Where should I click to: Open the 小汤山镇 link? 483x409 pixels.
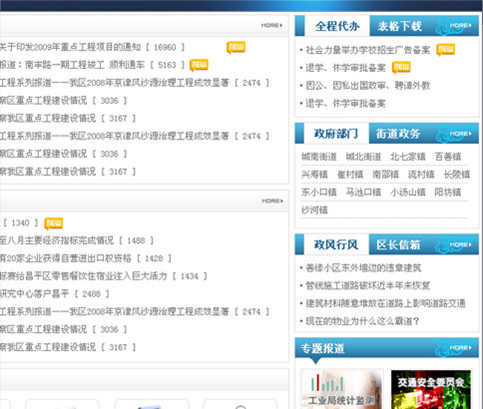click(x=408, y=192)
